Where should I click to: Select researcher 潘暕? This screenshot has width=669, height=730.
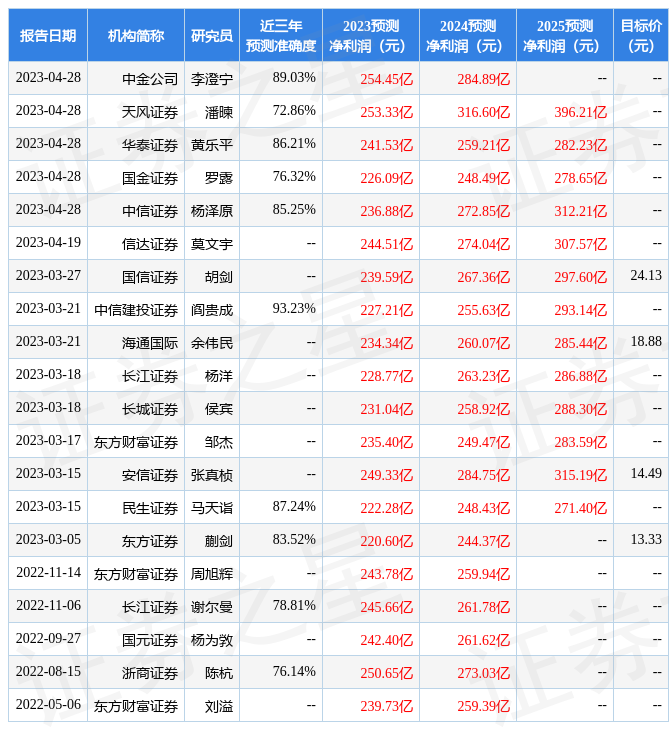tap(219, 112)
